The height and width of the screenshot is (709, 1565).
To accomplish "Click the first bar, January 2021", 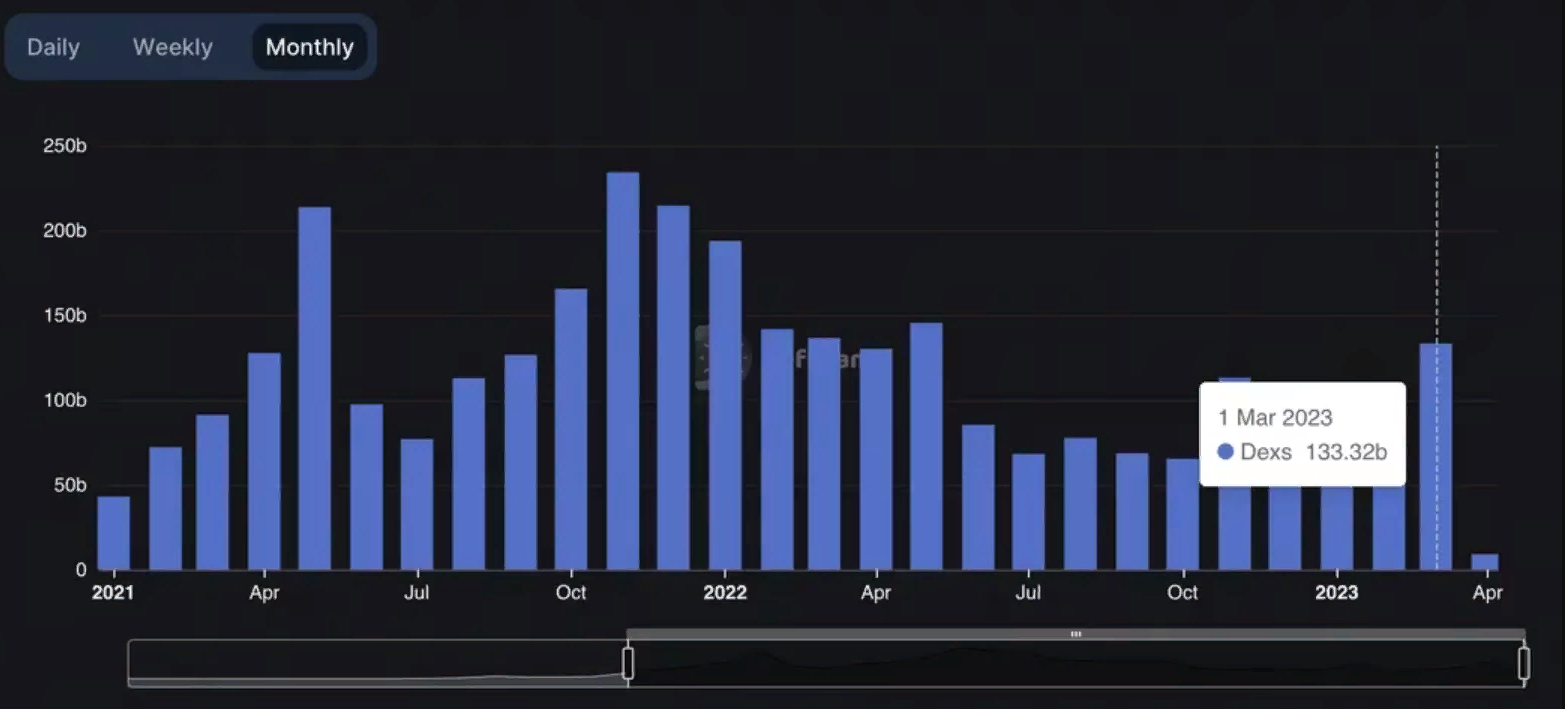I will pyautogui.click(x=113, y=533).
